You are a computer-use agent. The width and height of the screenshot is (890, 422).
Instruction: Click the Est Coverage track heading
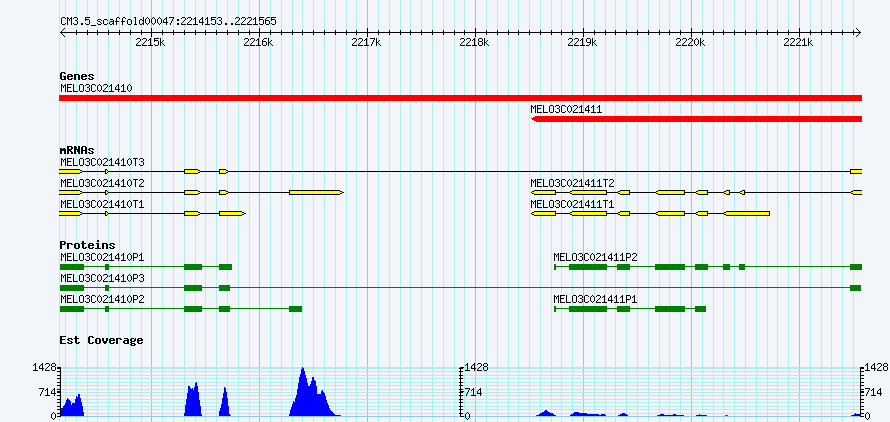[101, 340]
